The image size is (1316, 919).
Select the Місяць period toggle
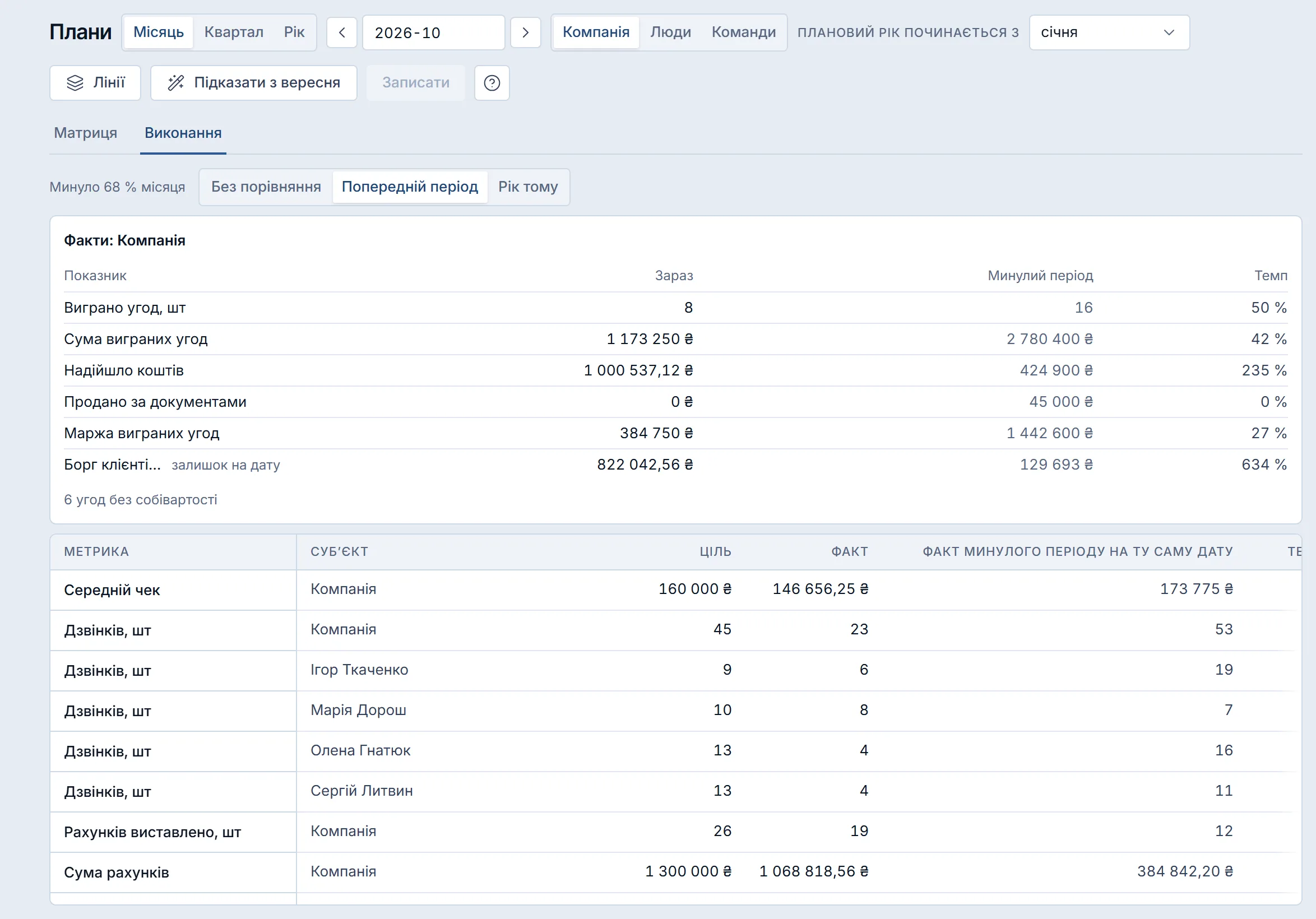click(x=158, y=32)
